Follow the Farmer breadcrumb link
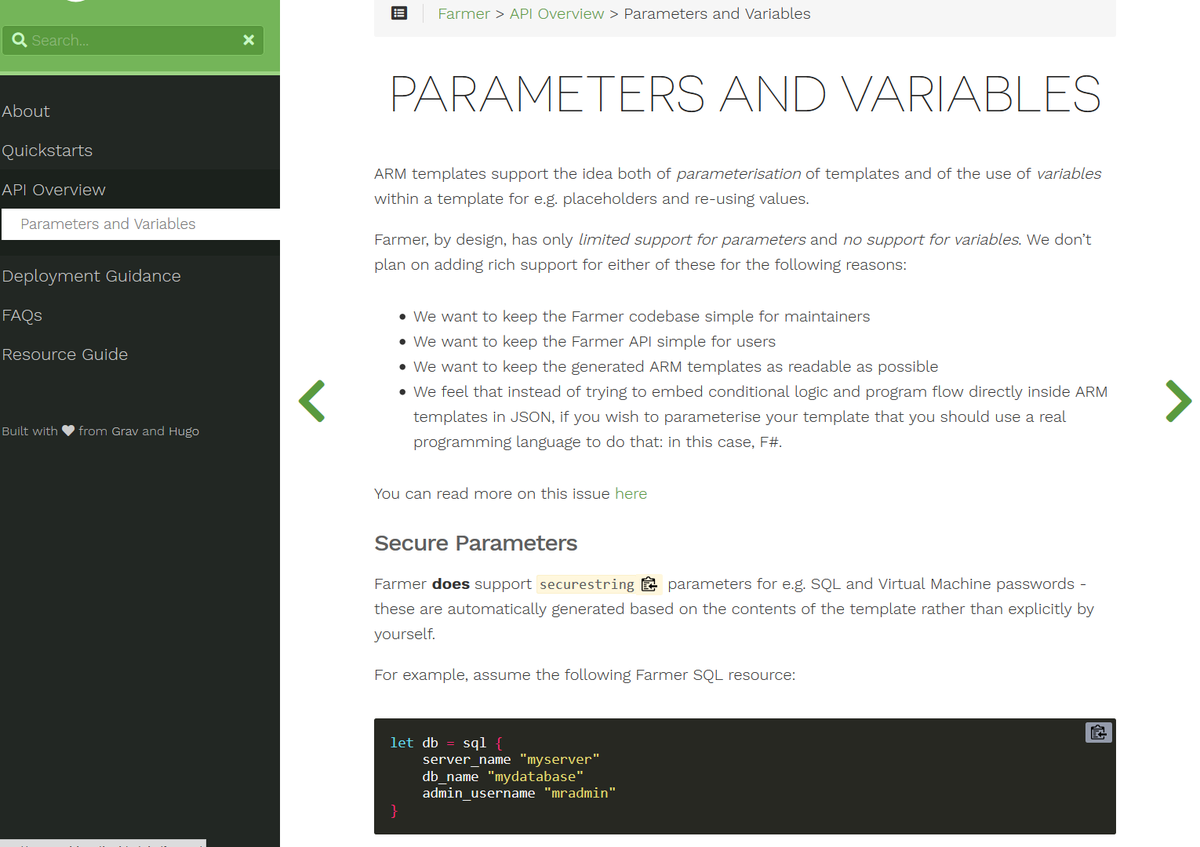Screen dimensions: 1200x847 click(464, 14)
